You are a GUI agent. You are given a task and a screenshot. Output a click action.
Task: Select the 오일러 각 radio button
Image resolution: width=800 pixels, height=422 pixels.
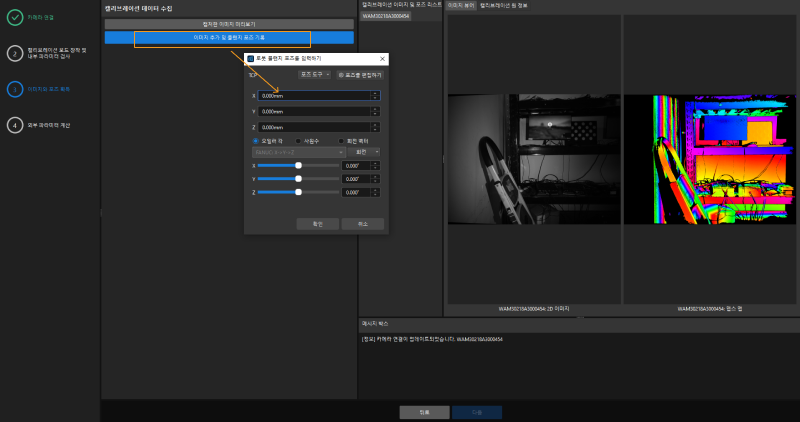point(255,141)
